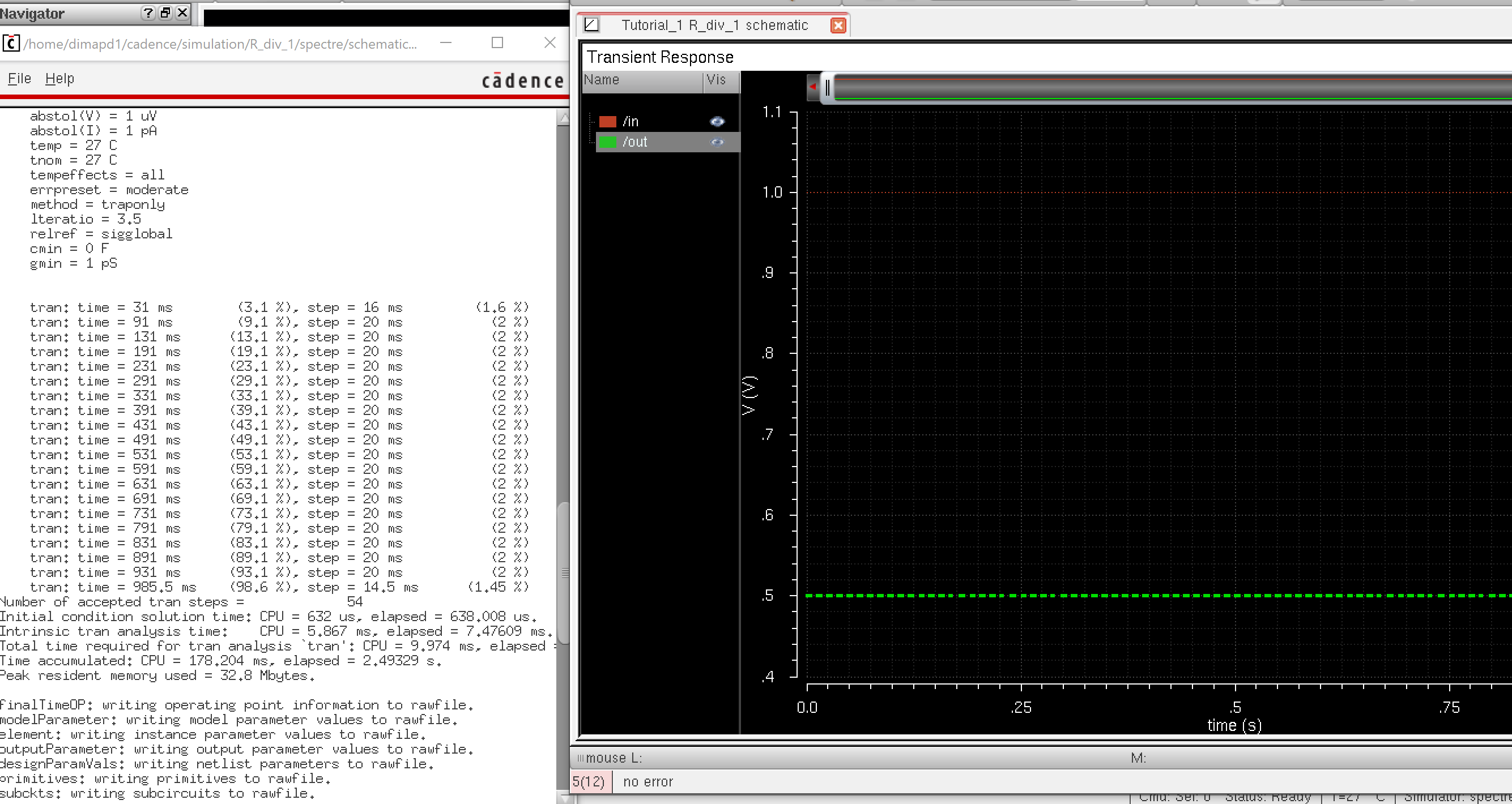Click the zoom strip slider handle

(x=827, y=87)
